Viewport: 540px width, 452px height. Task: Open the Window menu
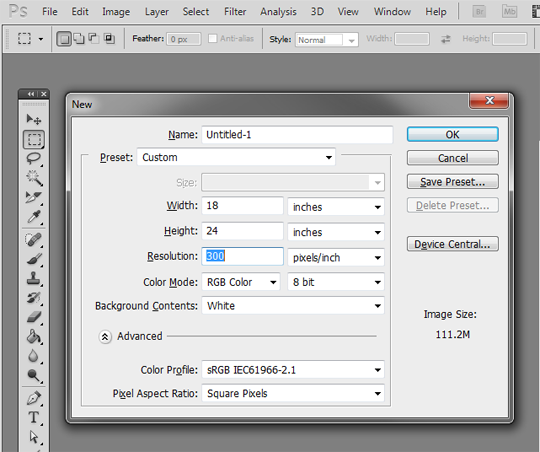pyautogui.click(x=392, y=12)
